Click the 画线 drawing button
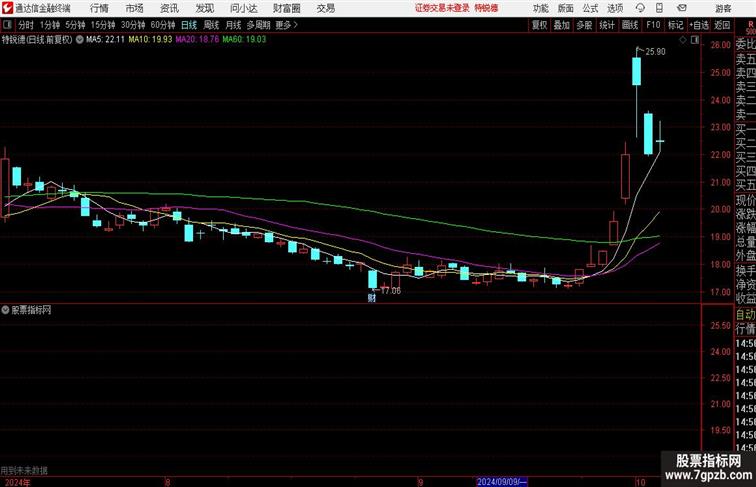Image resolution: width=756 pixels, height=487 pixels. tap(630, 25)
